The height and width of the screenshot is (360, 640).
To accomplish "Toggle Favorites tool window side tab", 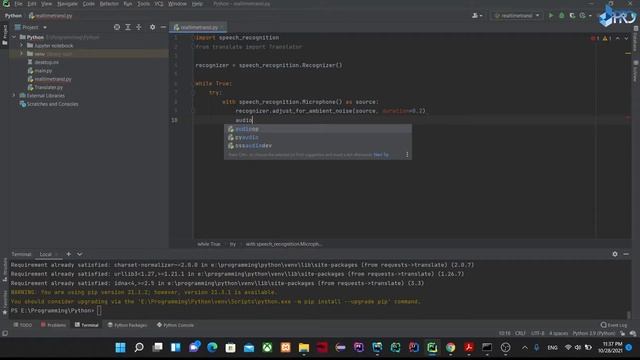I will (5, 303).
